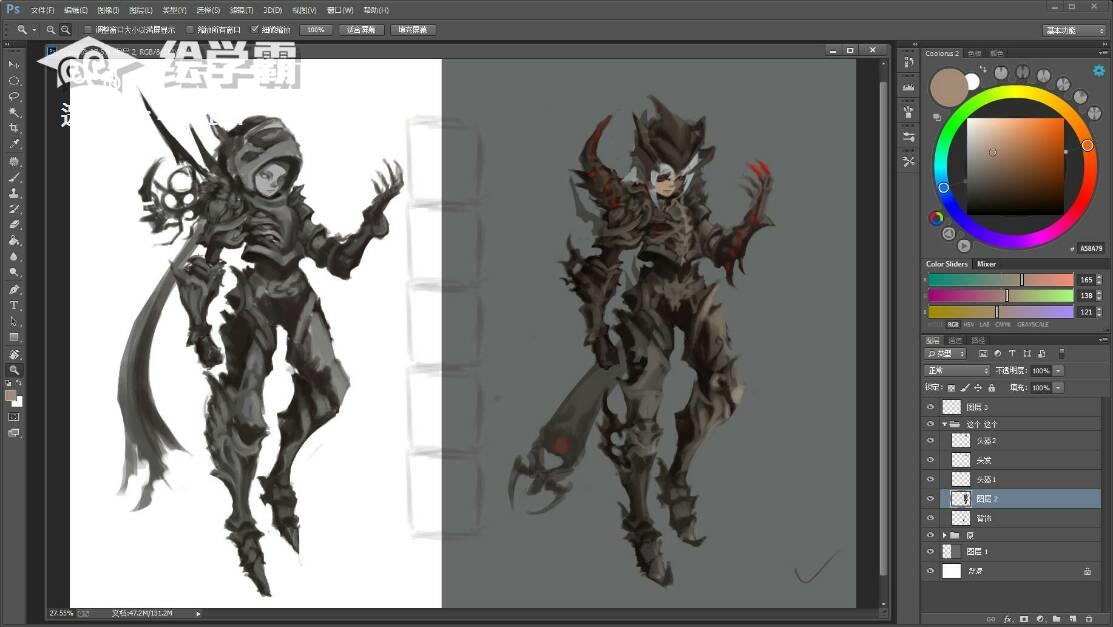Open the Zoom tool preset picker arrow
Screen dimensions: 1113x627
33,30
